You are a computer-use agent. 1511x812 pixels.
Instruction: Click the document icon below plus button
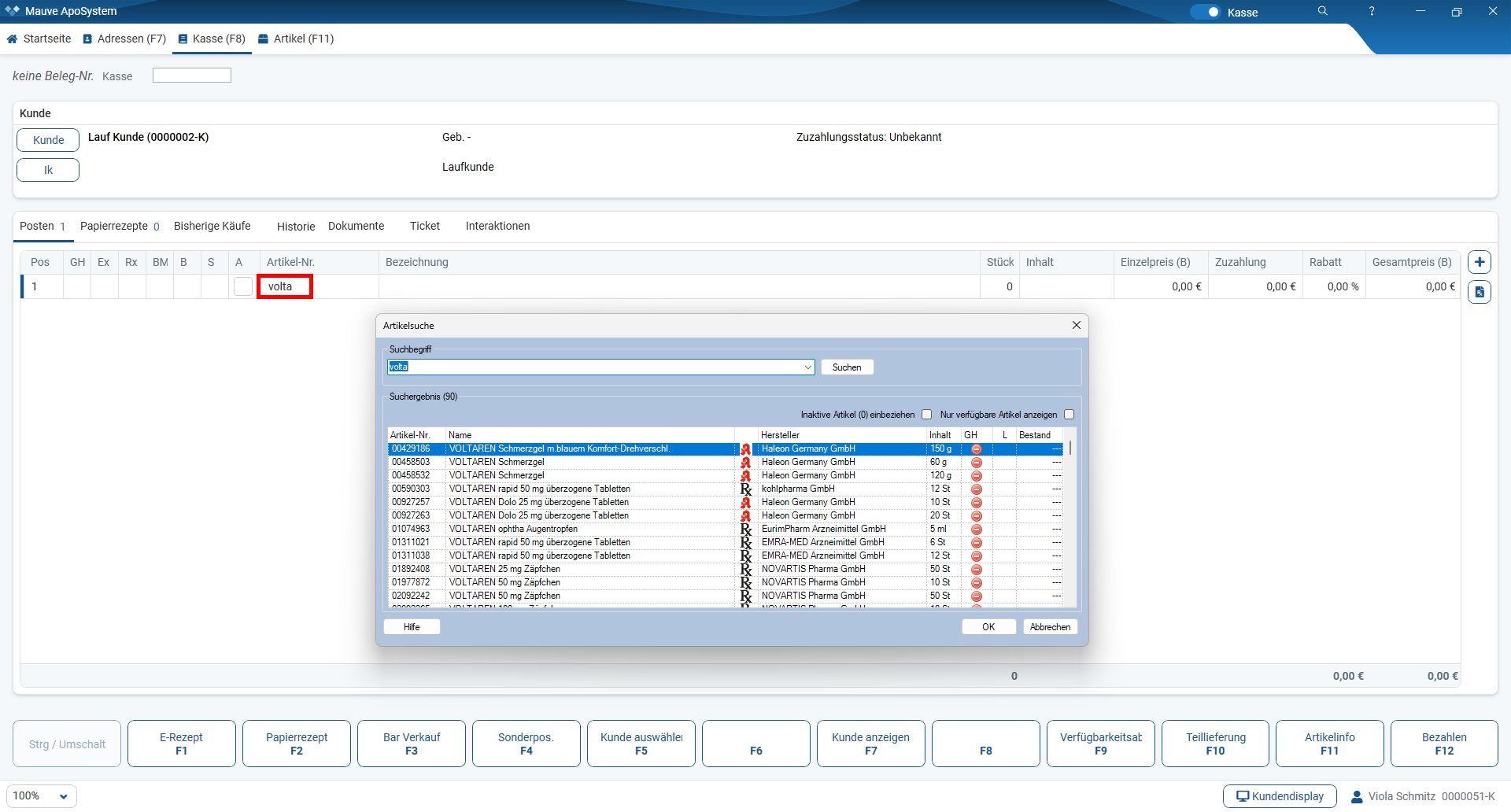coord(1480,292)
